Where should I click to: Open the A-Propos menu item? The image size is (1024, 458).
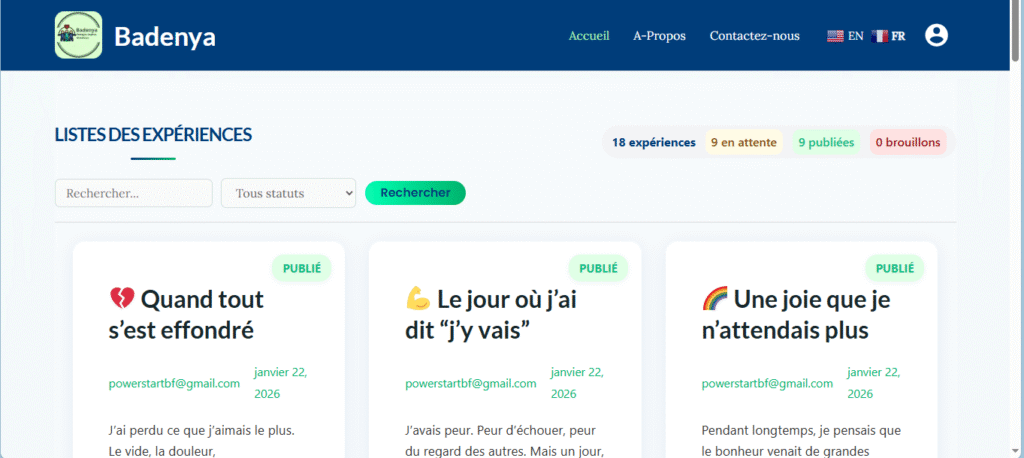659,36
